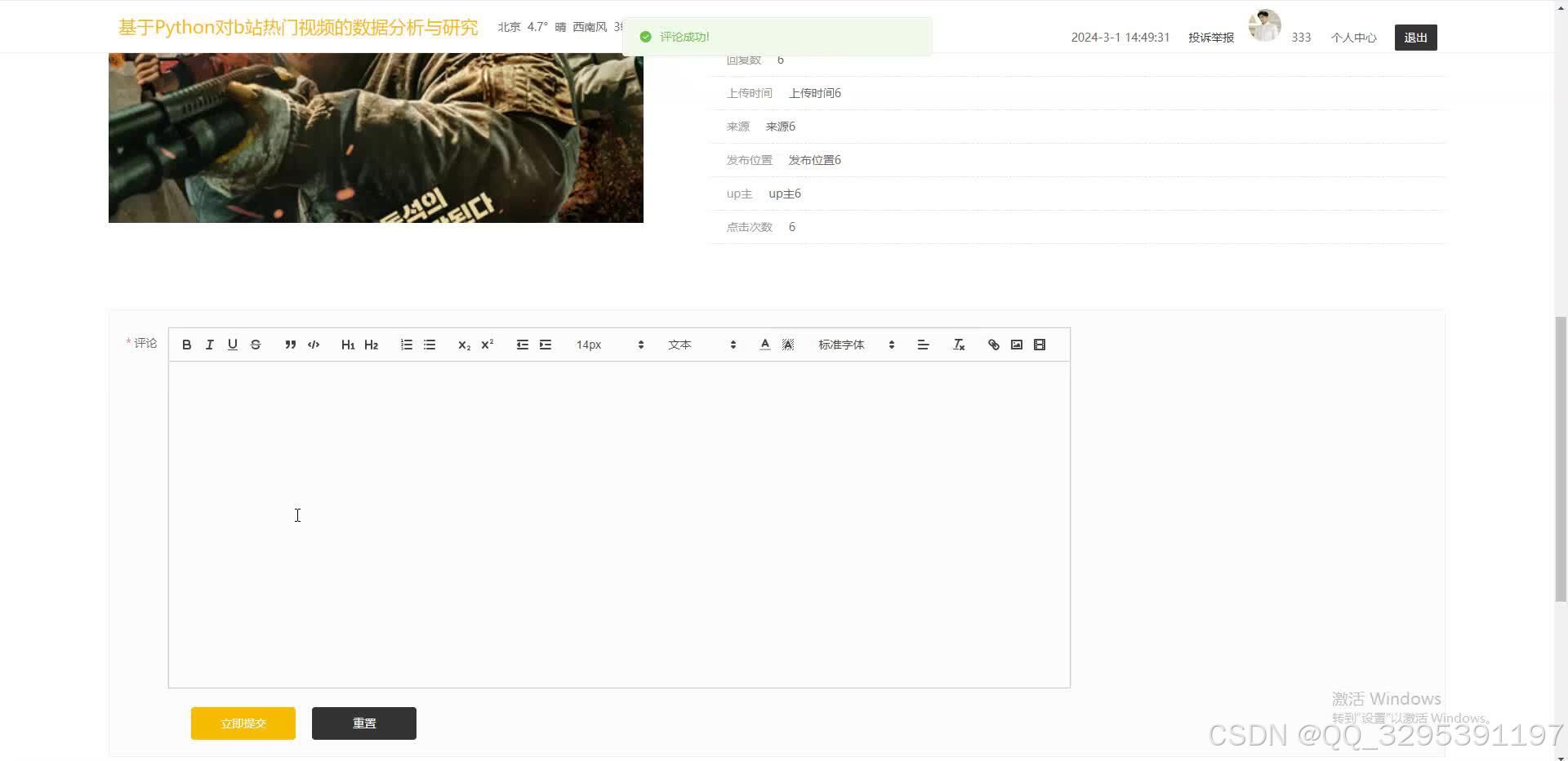The width and height of the screenshot is (1568, 761).
Task: Open the text alignment options
Action: (x=923, y=345)
